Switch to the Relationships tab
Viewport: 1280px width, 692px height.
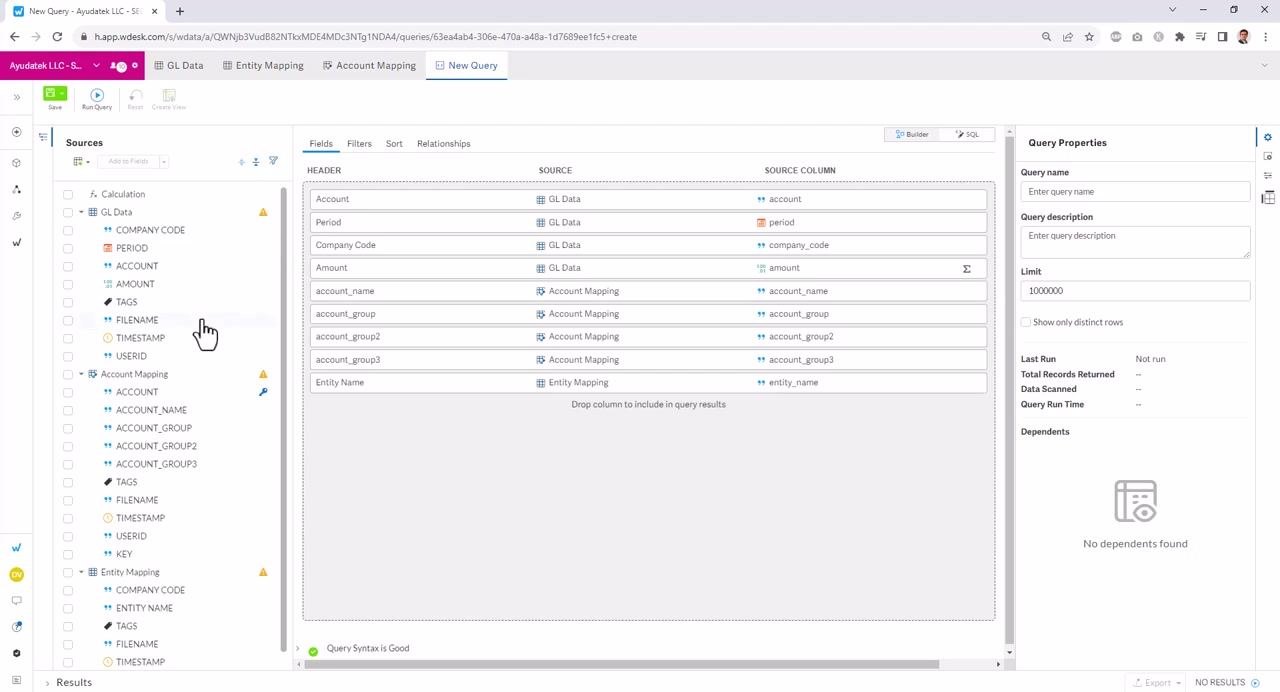[x=443, y=143]
